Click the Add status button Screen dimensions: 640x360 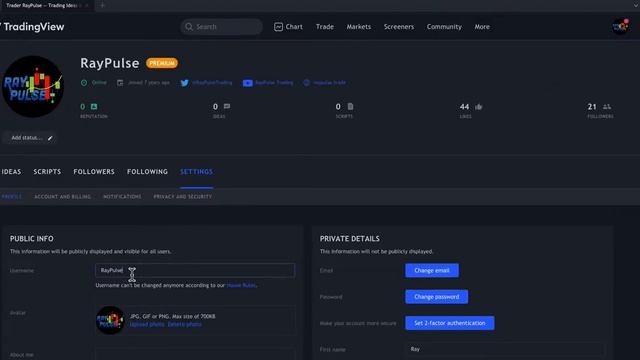(29, 138)
